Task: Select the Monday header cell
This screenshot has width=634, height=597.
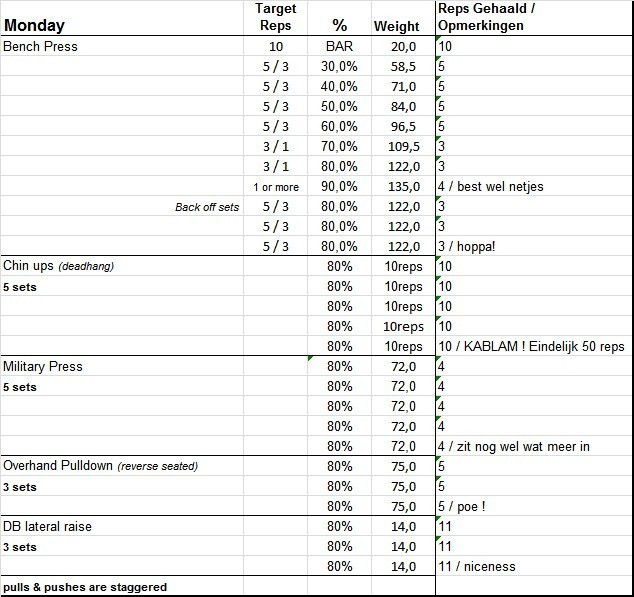Action: (x=36, y=25)
